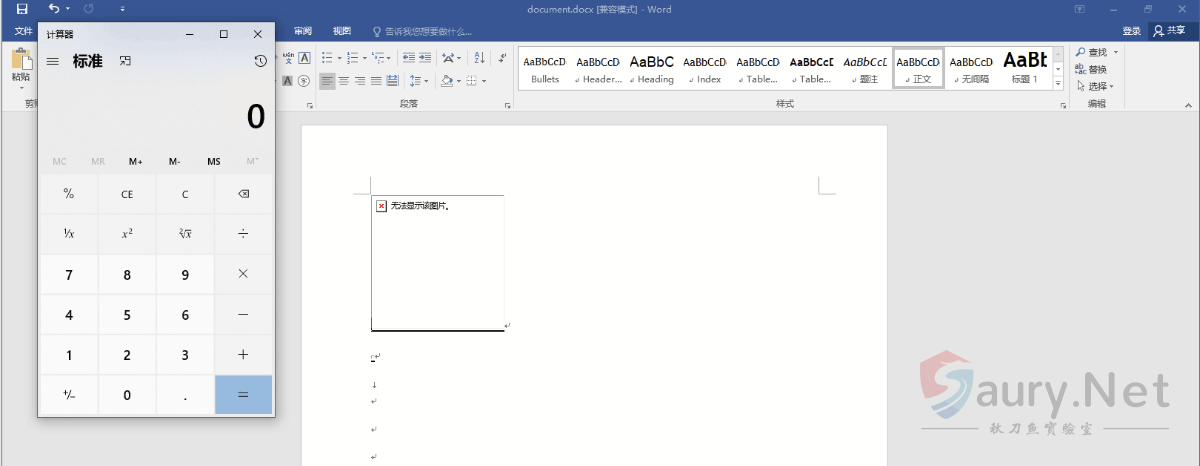Open the calculator hamburger navigation menu

tap(53, 61)
